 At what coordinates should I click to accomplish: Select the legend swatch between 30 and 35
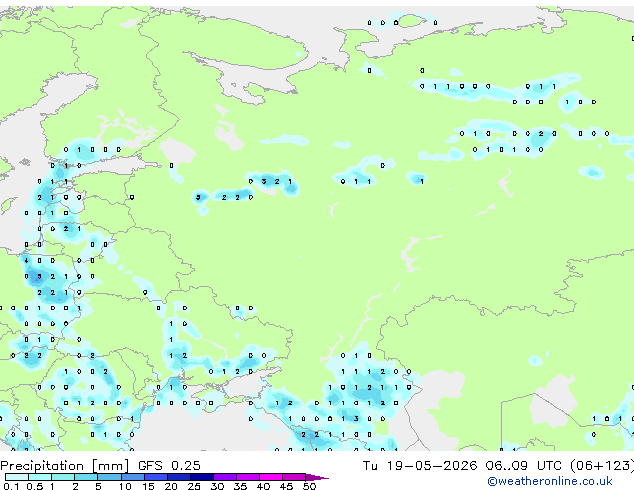(x=225, y=477)
